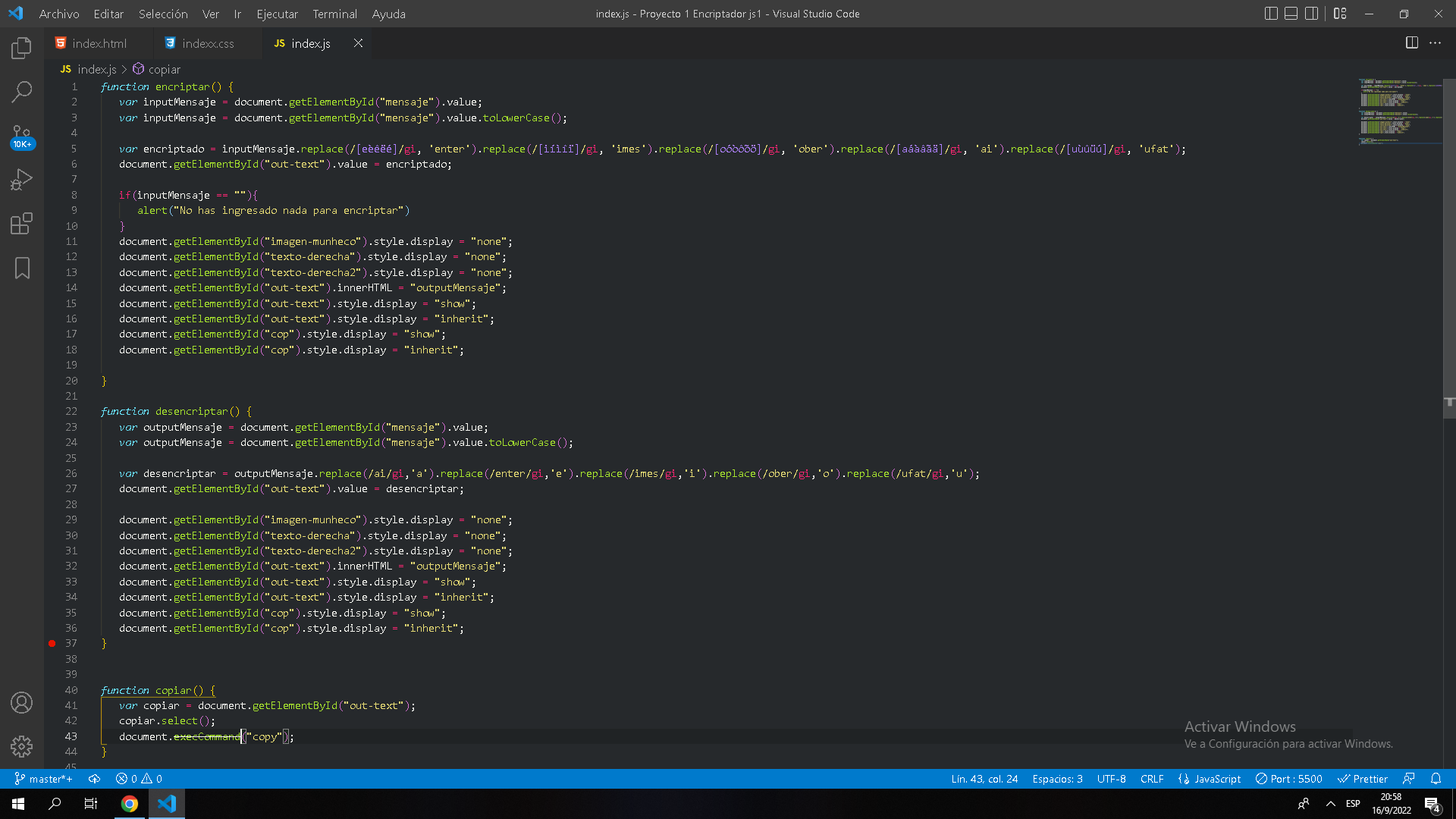Change indentation via Espacios: 3
This screenshot has width=1456, height=819.
point(1057,779)
